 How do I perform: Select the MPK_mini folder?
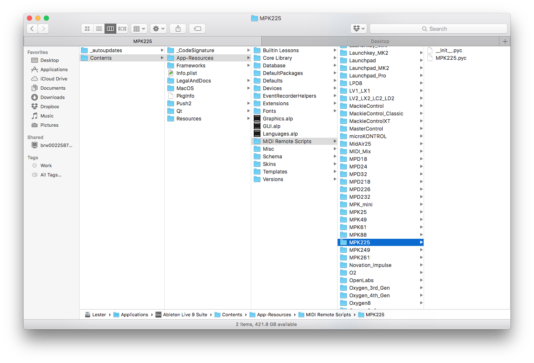[381, 204]
